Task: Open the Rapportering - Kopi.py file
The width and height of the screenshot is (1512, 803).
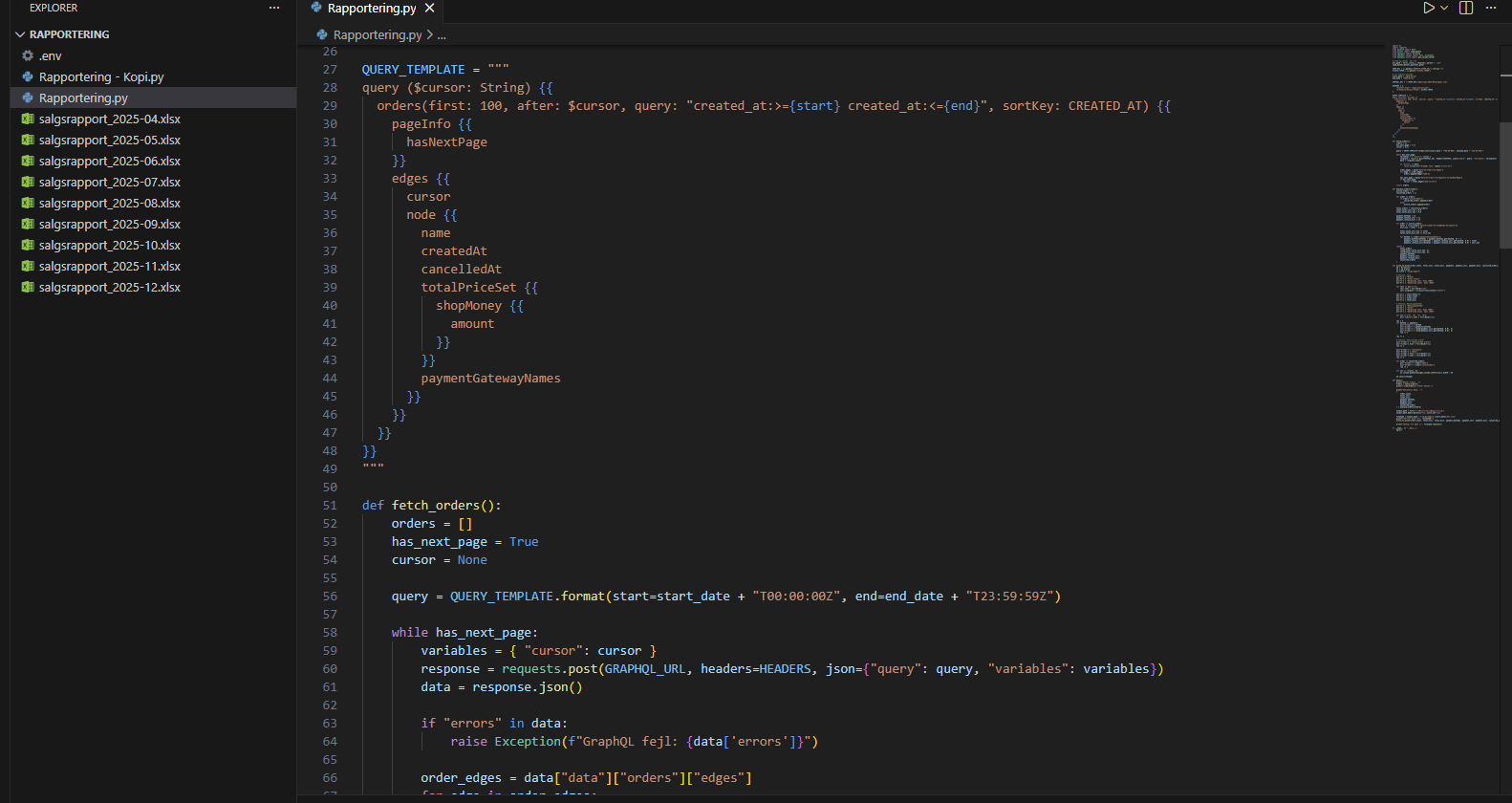Action: click(x=101, y=77)
